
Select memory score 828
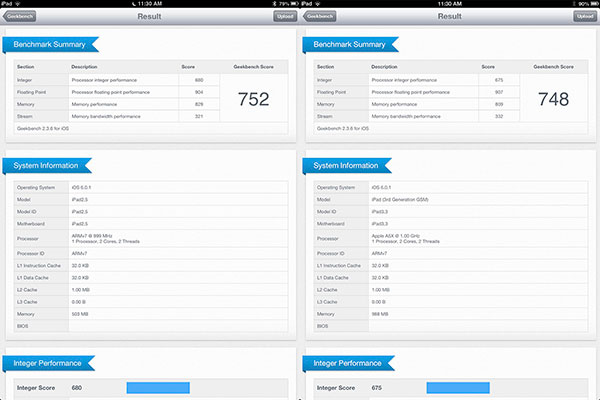pos(199,104)
